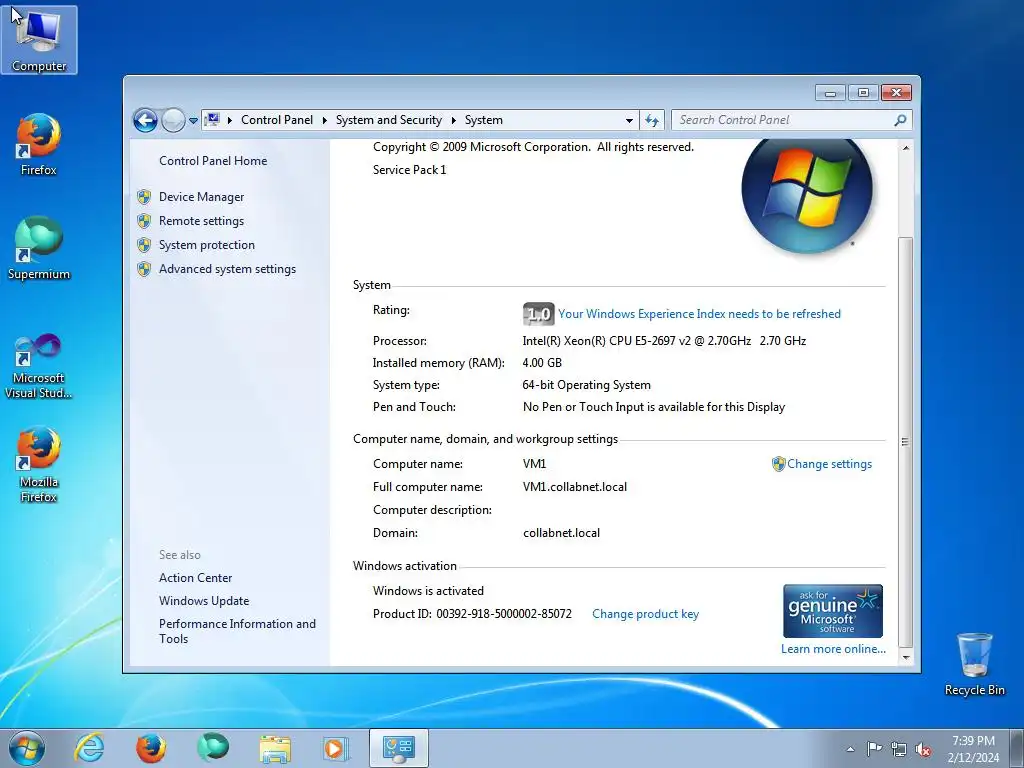Open the Microsoft Visual Studio shortcut

(39, 366)
